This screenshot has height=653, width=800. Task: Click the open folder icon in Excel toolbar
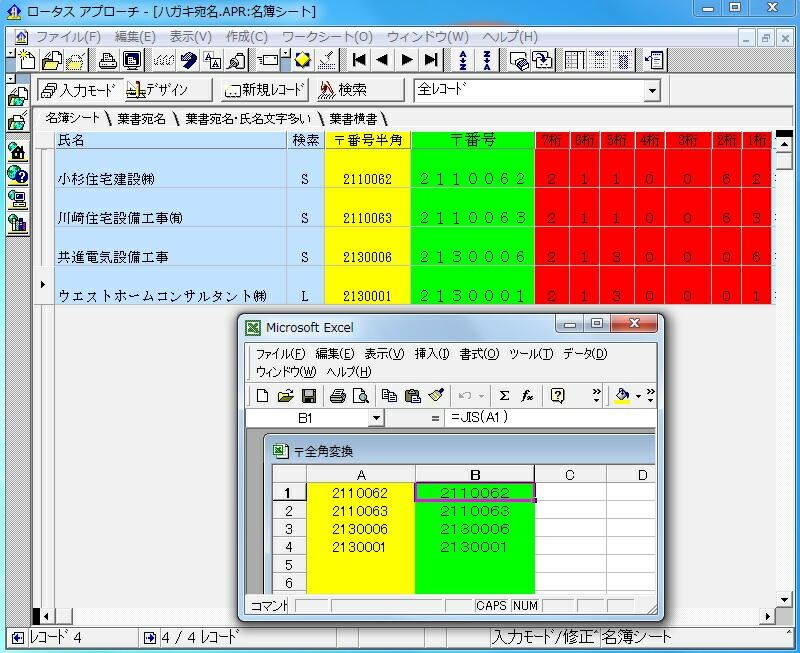[x=286, y=395]
